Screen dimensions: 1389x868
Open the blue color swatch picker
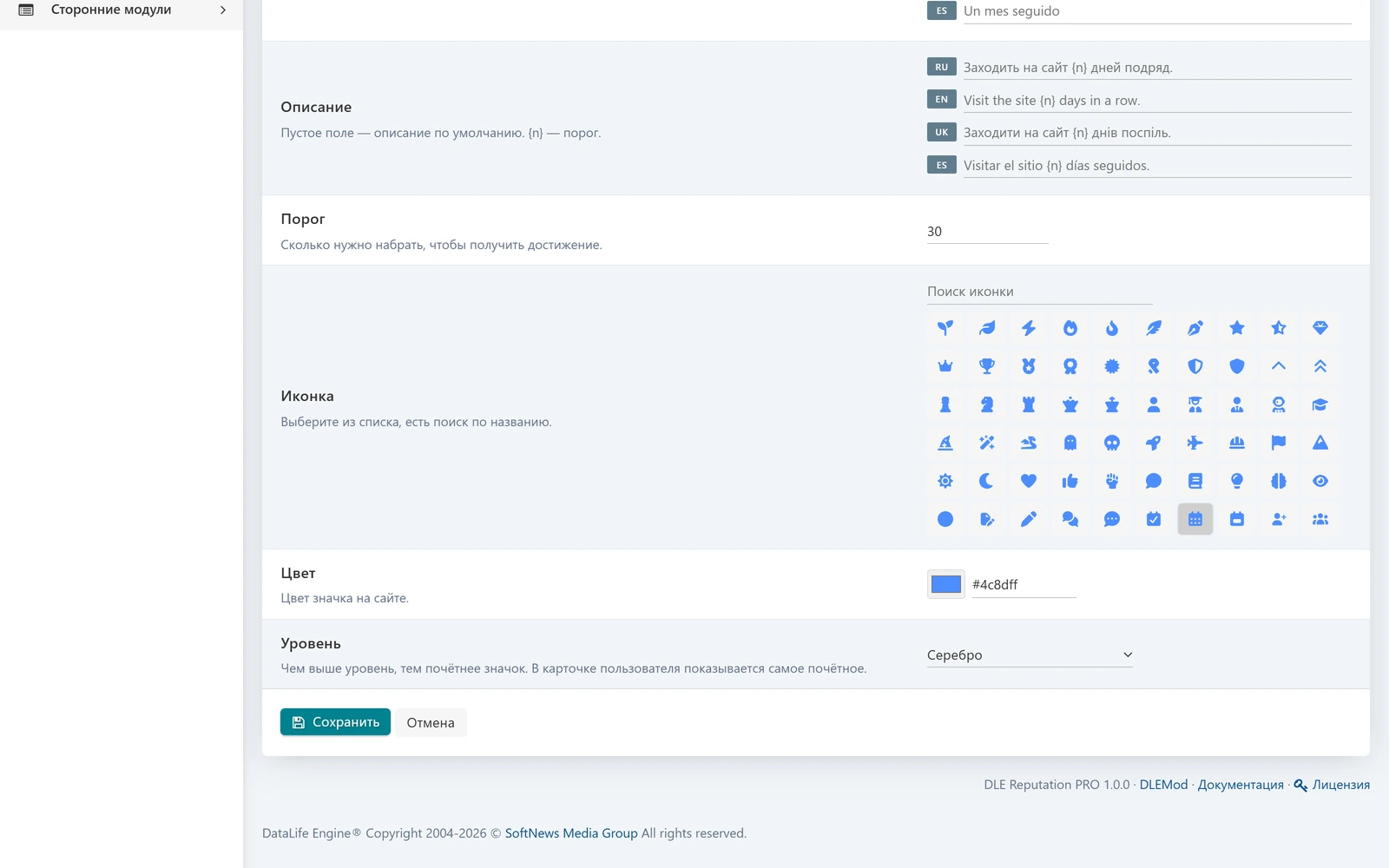[x=945, y=584]
